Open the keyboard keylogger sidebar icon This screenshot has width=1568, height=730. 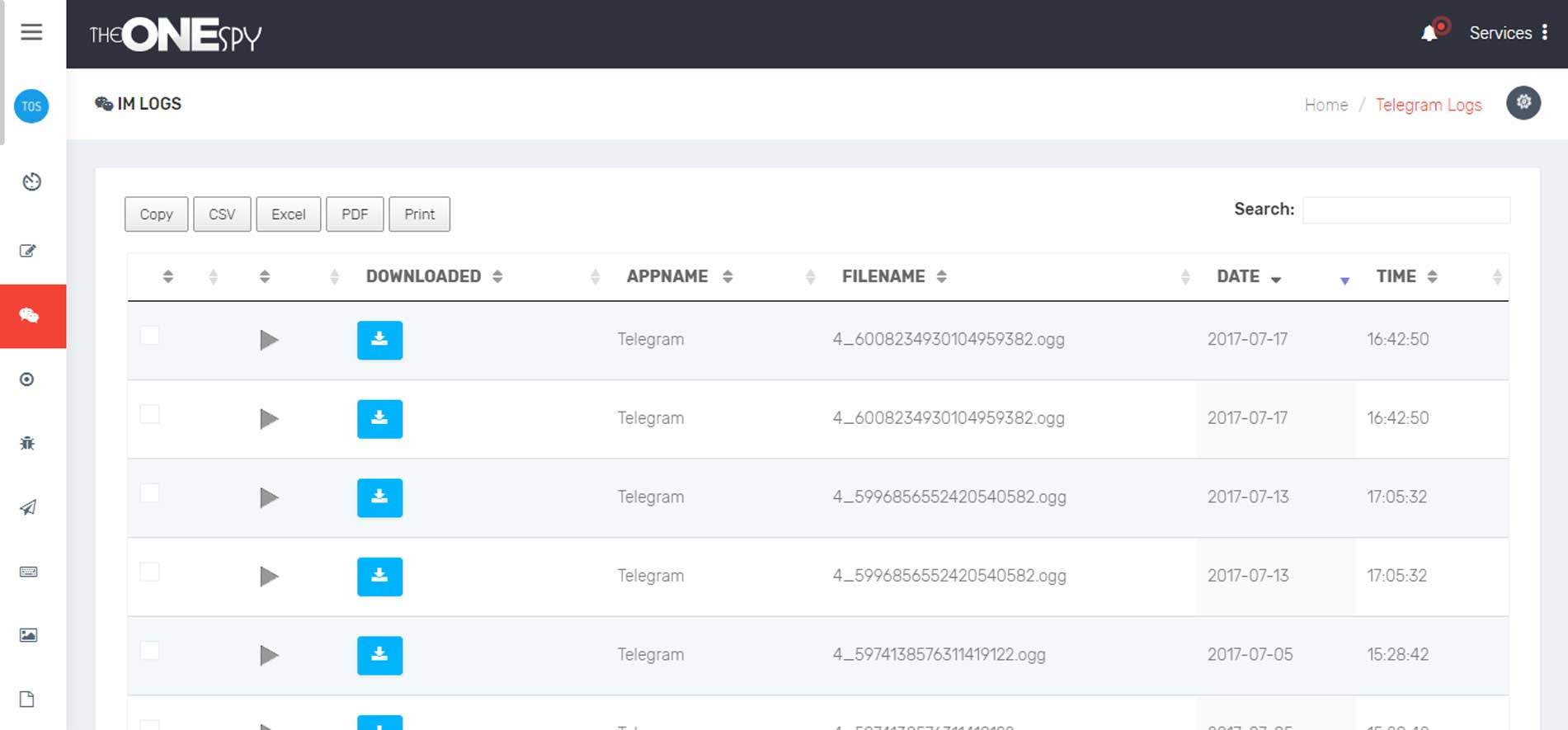[x=28, y=572]
